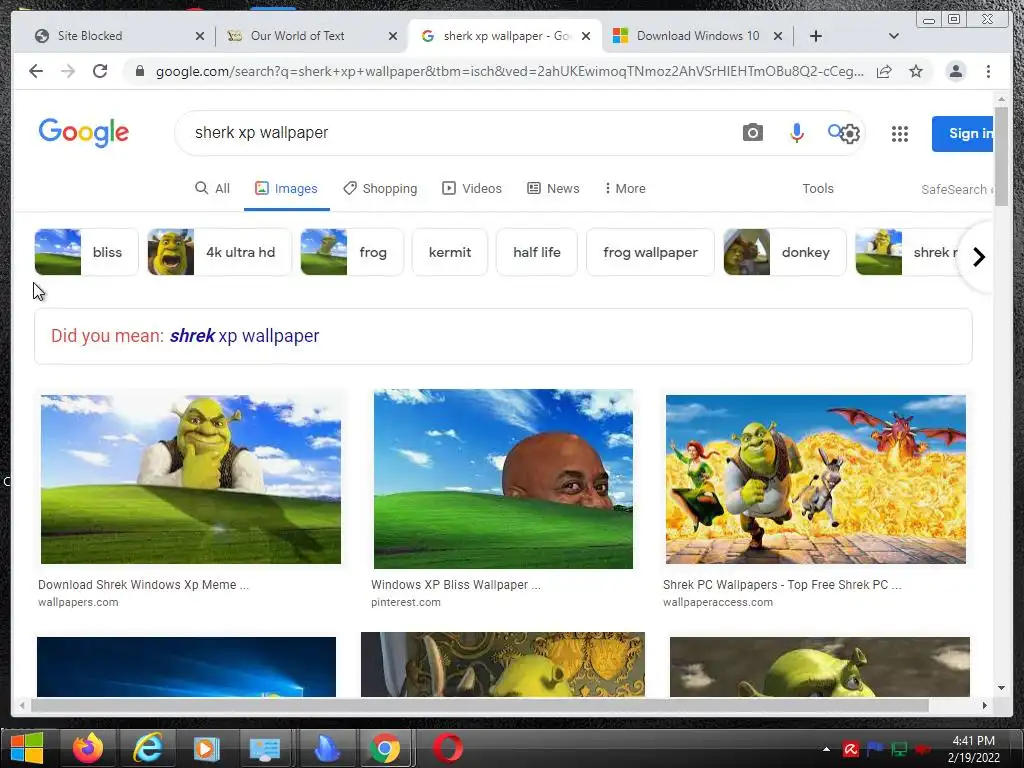The height and width of the screenshot is (768, 1024).
Task: Click the Sign in button
Action: pyautogui.click(x=963, y=134)
